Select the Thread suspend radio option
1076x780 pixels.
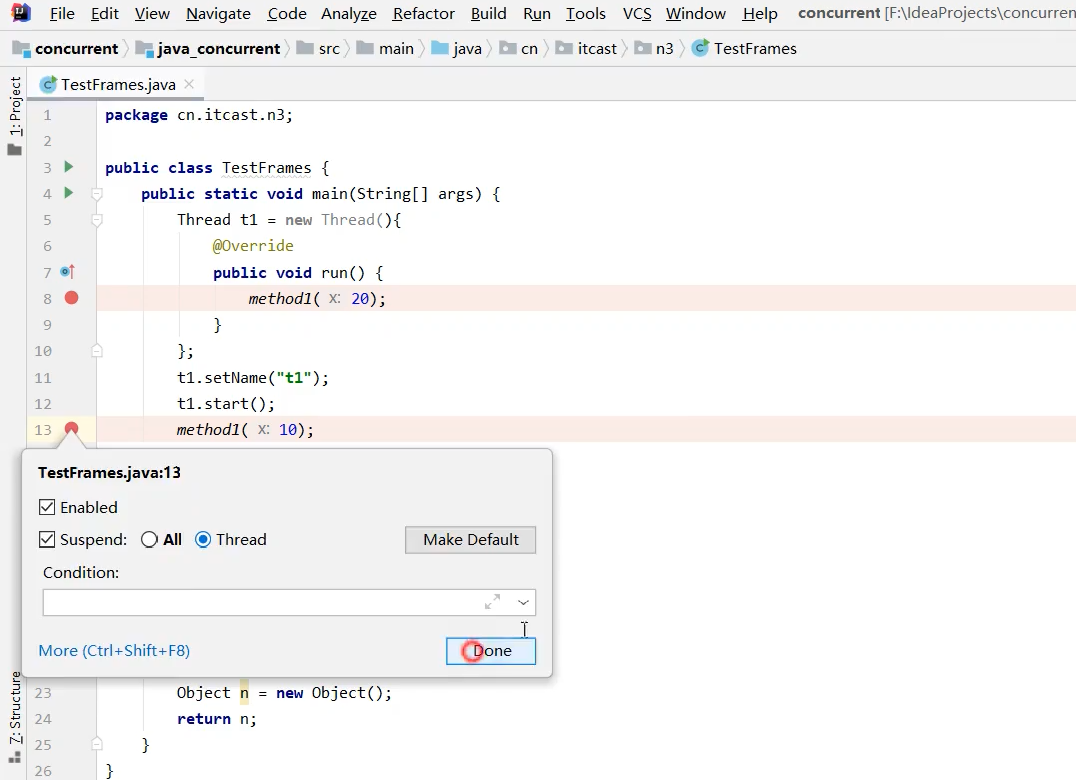pos(202,539)
